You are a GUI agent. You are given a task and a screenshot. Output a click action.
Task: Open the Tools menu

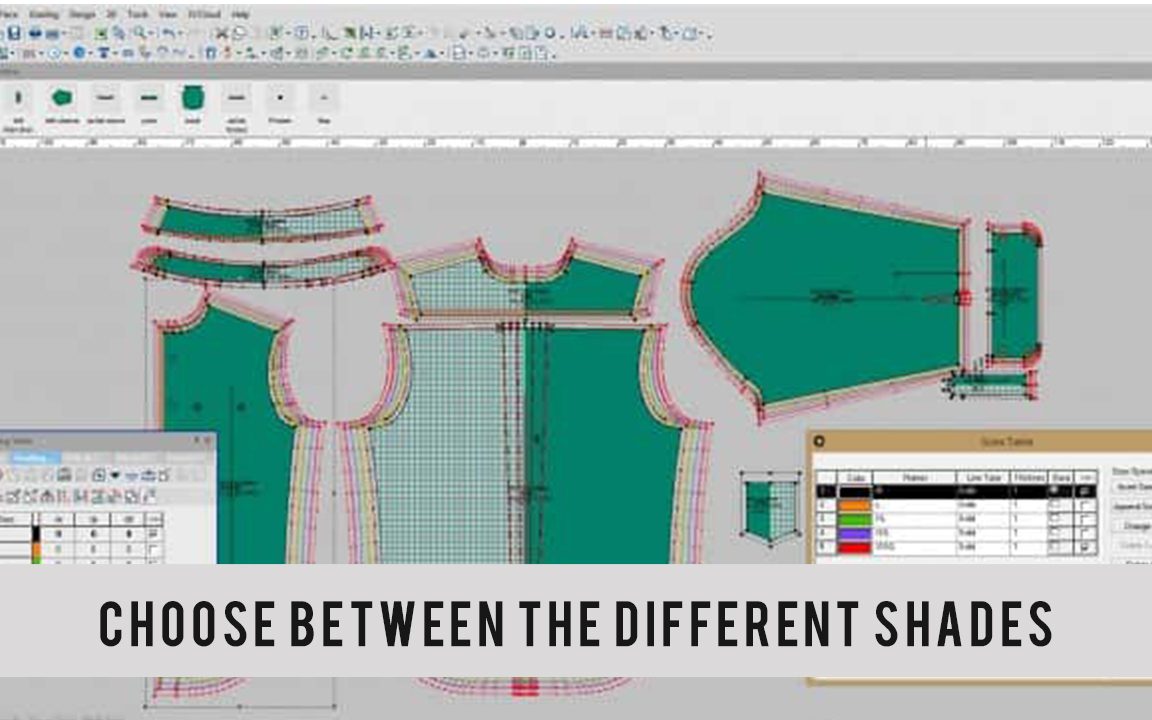[137, 14]
